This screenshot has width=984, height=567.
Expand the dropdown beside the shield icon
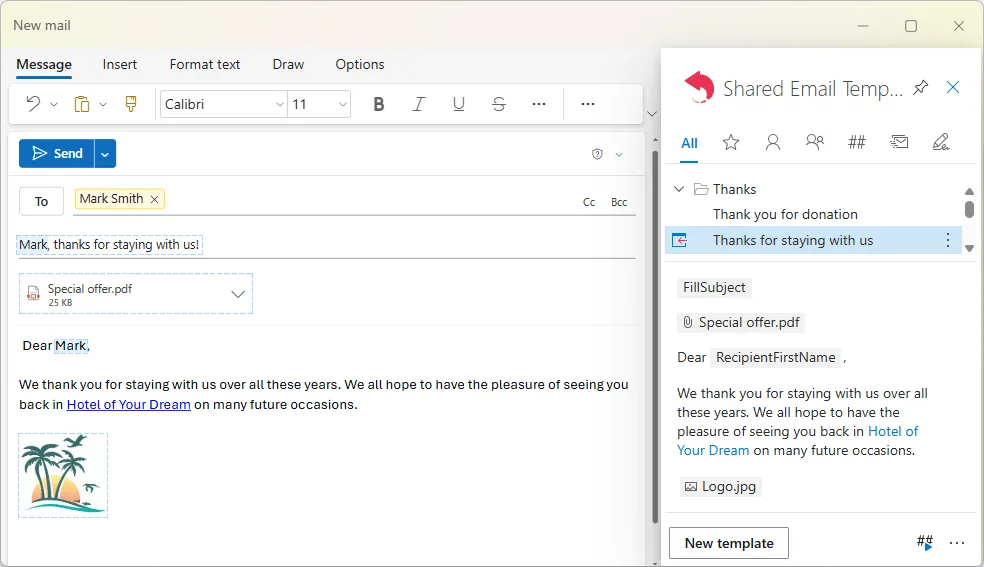(619, 155)
